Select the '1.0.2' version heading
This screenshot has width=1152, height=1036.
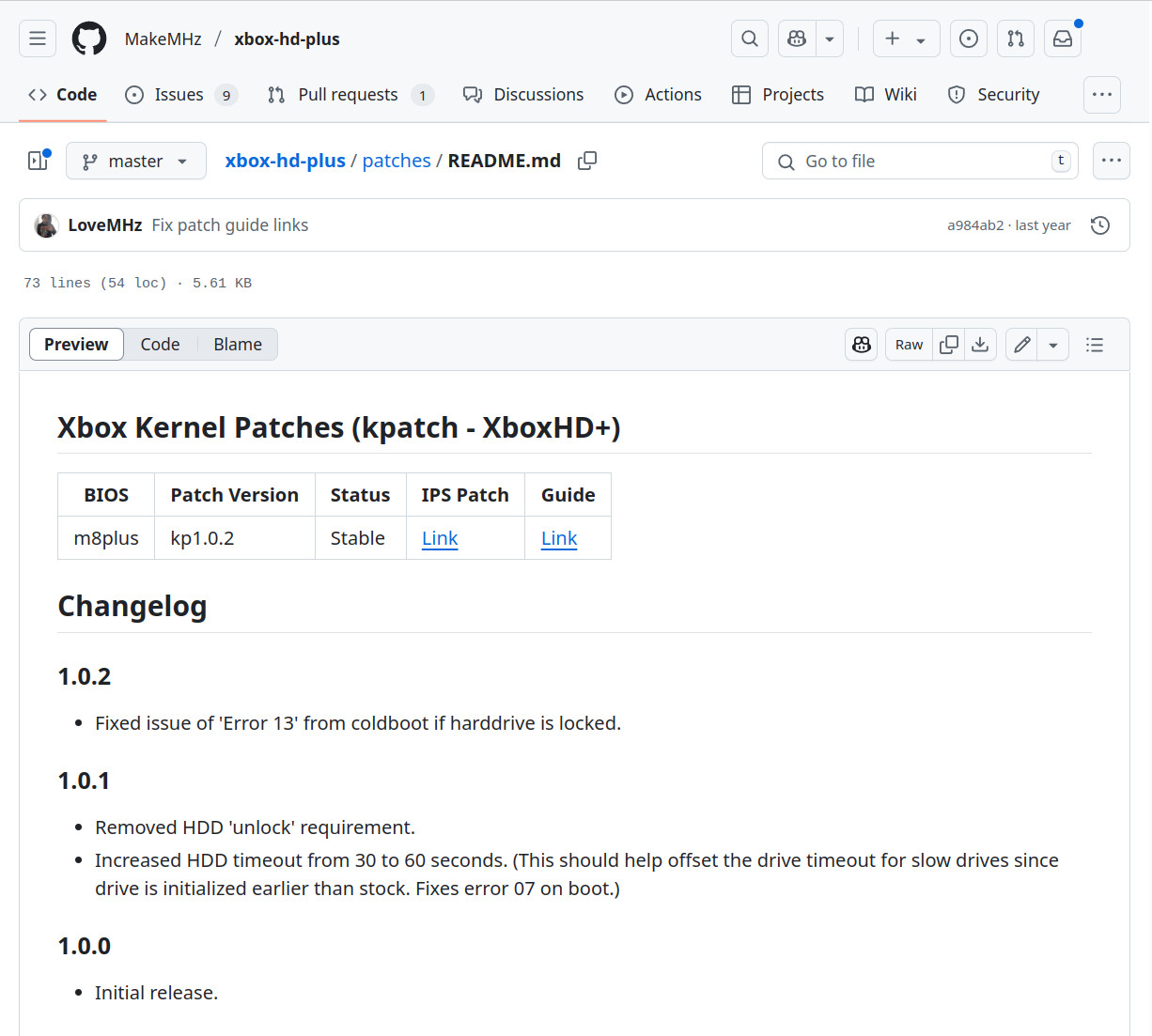[x=85, y=676]
